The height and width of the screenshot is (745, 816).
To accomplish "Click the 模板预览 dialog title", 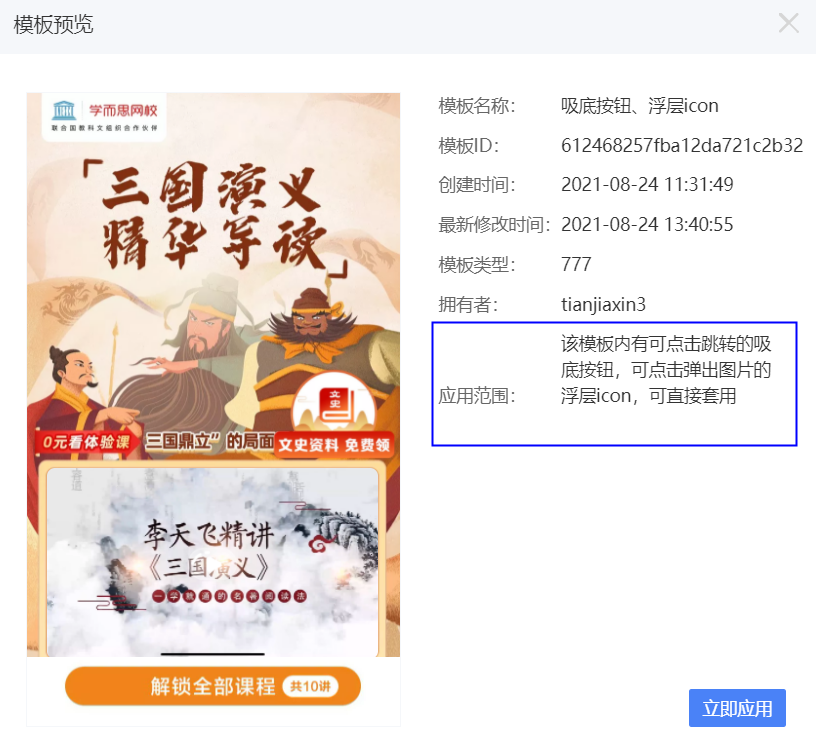I will click(x=53, y=24).
